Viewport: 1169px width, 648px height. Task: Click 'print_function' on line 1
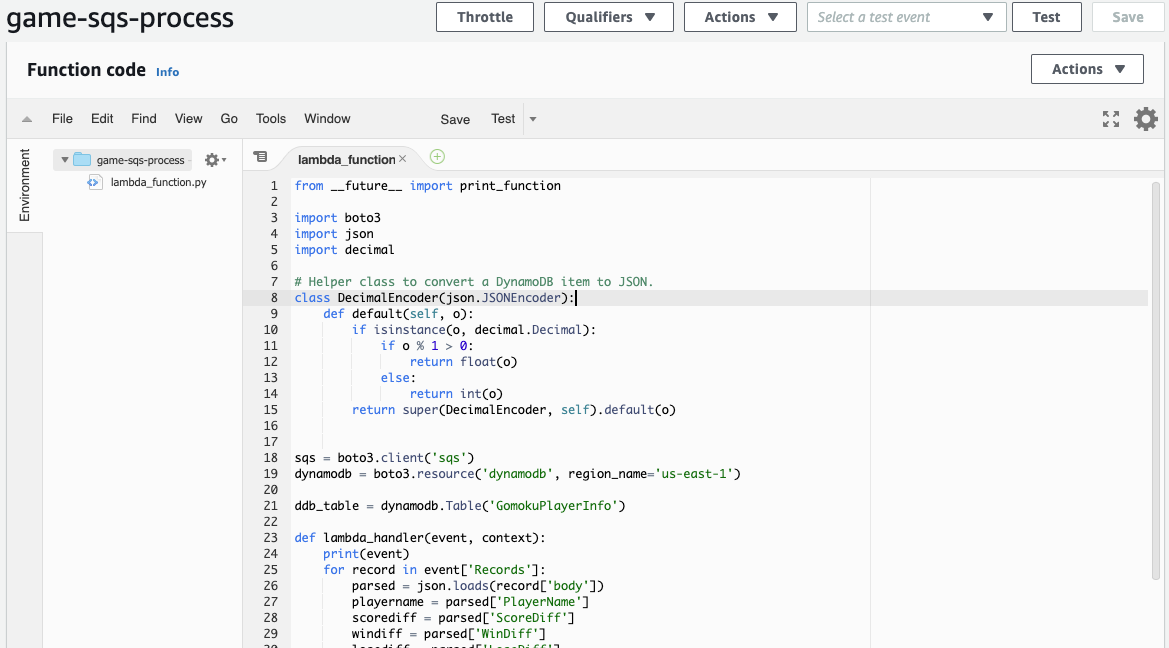tap(510, 186)
